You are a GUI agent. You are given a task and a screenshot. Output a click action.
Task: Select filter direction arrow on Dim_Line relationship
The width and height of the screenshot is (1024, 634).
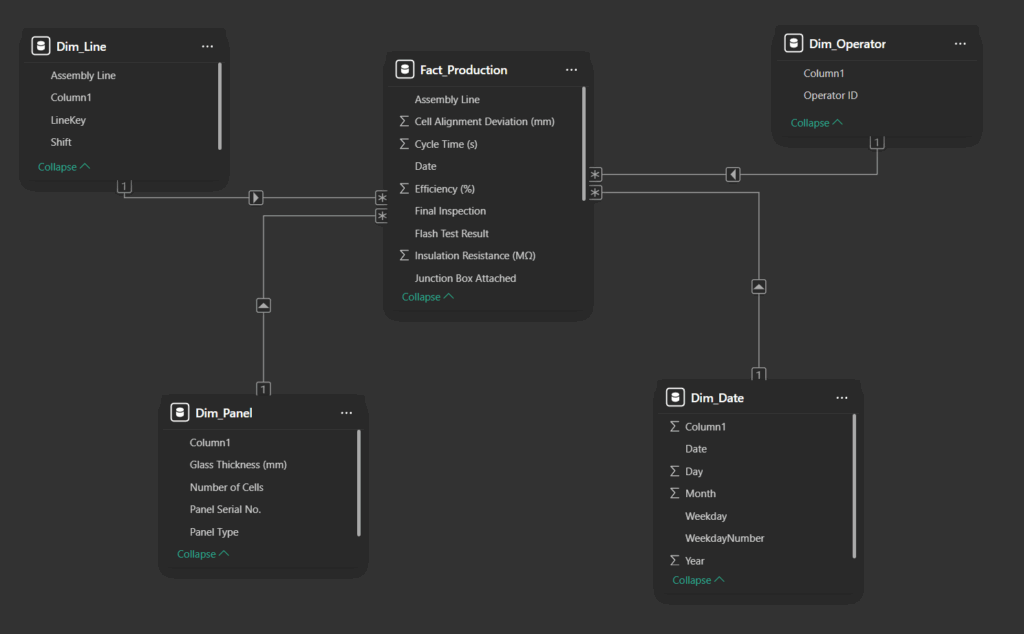coord(256,198)
